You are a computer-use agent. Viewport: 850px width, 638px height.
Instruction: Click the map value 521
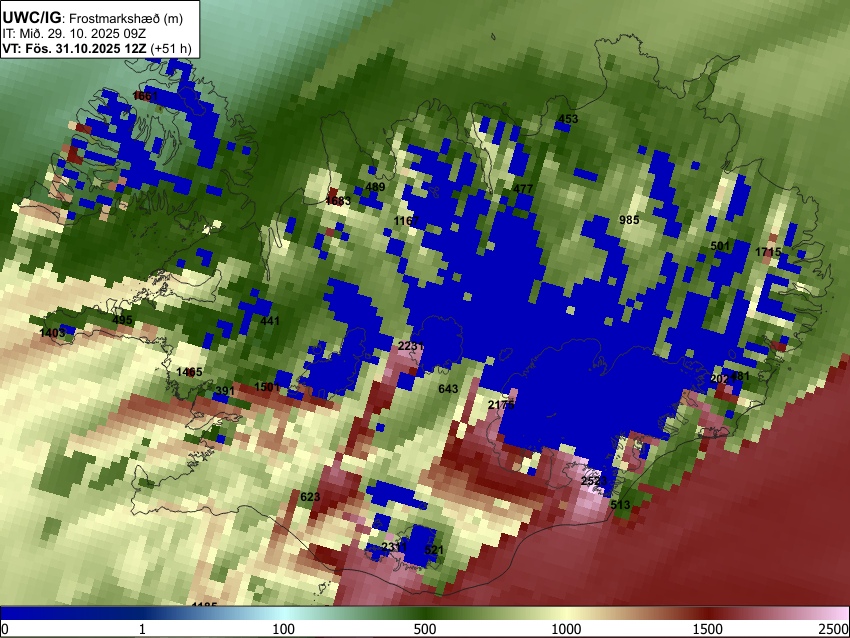pos(434,550)
